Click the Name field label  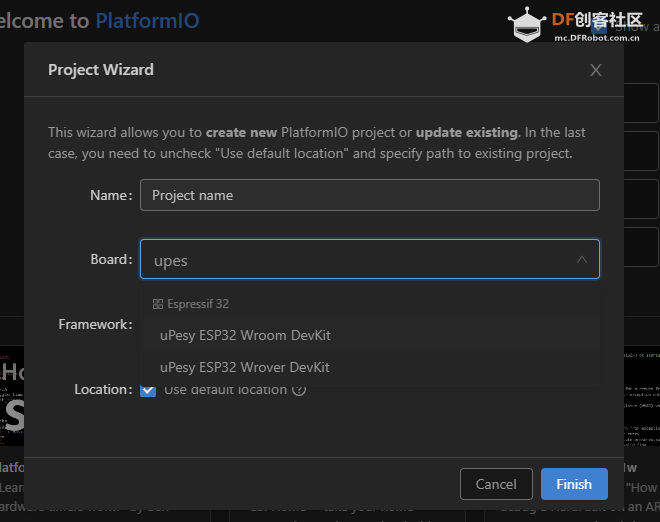click(x=111, y=195)
